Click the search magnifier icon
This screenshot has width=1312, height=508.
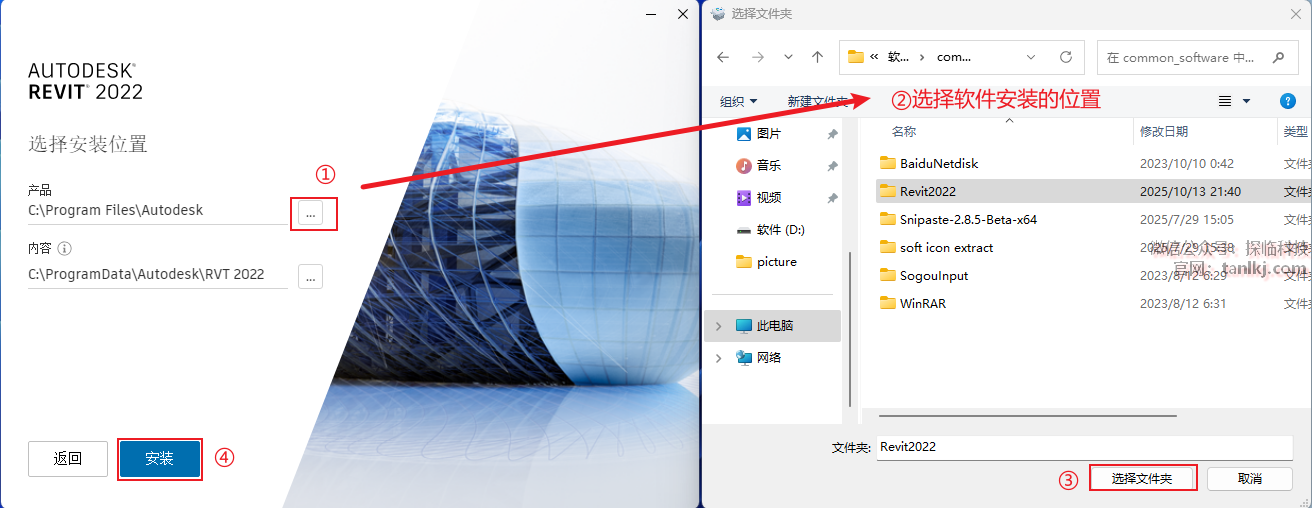point(1278,57)
